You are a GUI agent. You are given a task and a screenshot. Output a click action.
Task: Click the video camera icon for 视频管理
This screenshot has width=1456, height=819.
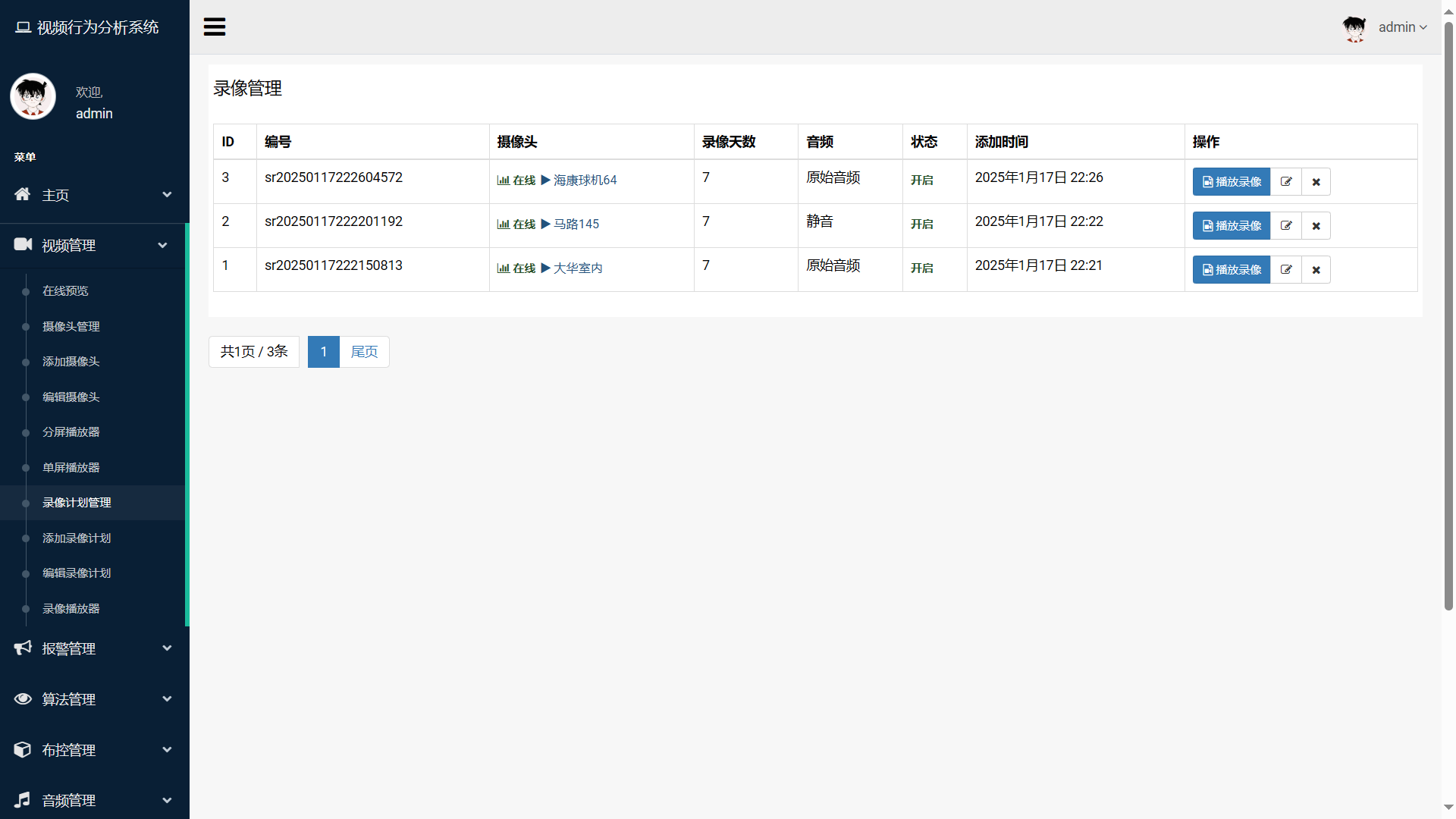23,244
